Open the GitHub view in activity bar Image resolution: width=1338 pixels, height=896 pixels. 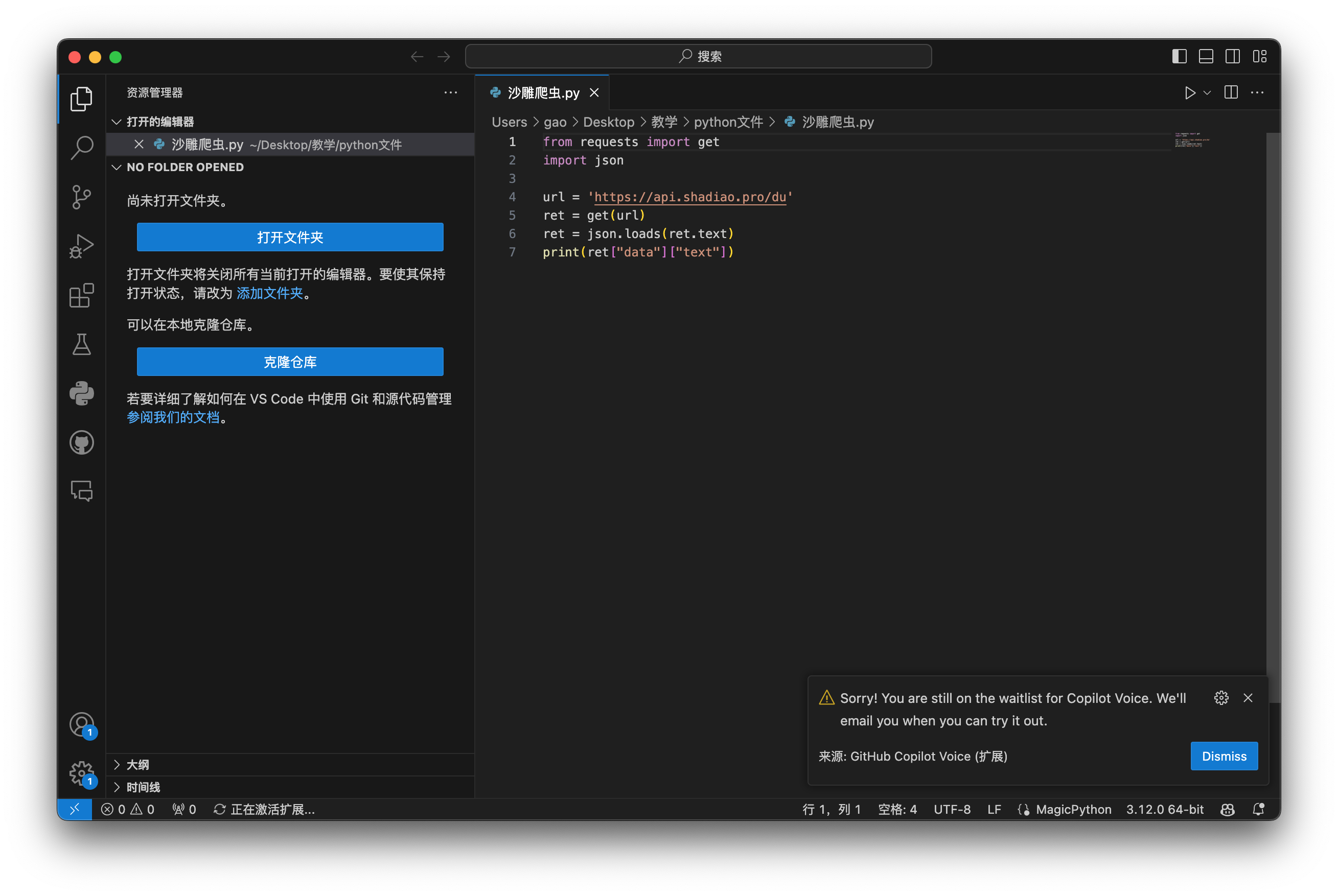[x=81, y=442]
